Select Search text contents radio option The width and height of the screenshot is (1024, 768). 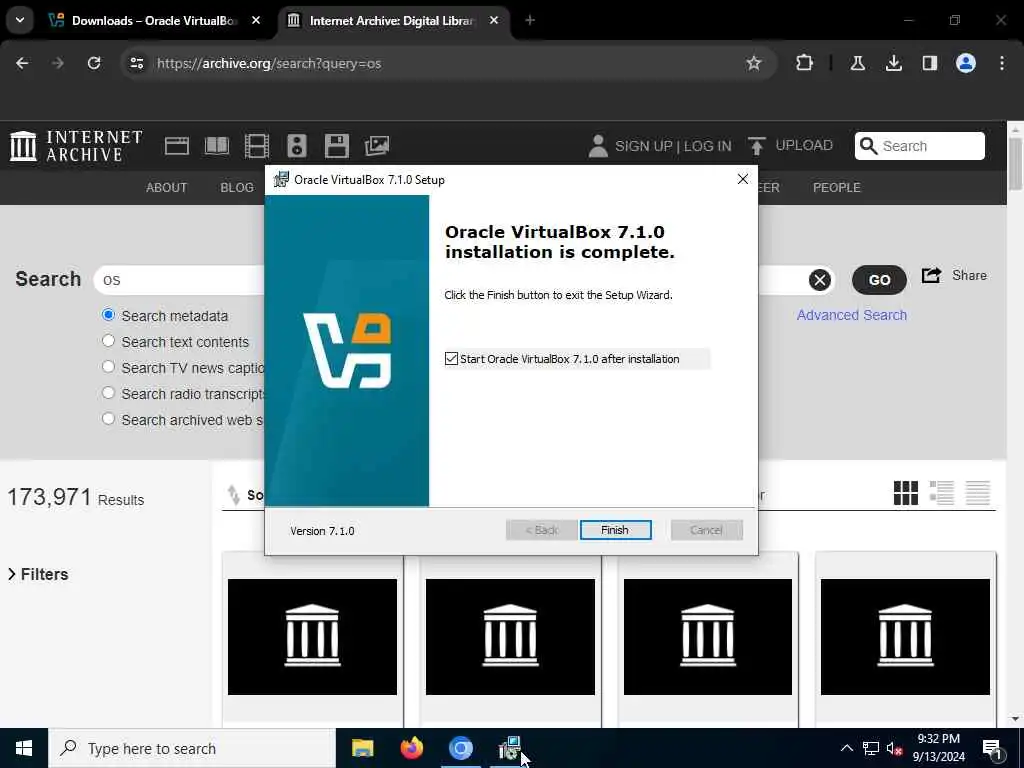pos(108,341)
